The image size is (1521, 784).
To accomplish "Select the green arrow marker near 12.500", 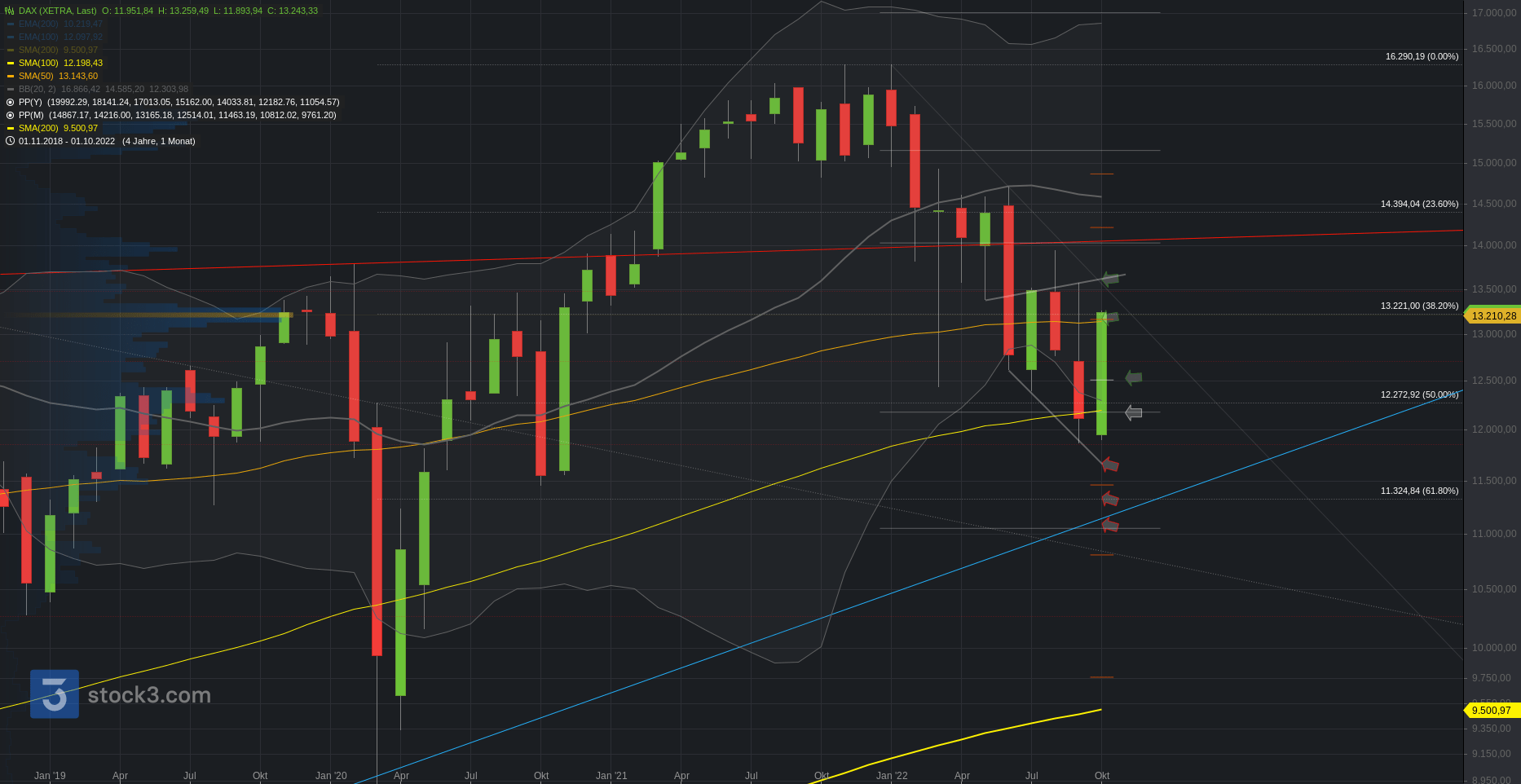I will [x=1134, y=377].
